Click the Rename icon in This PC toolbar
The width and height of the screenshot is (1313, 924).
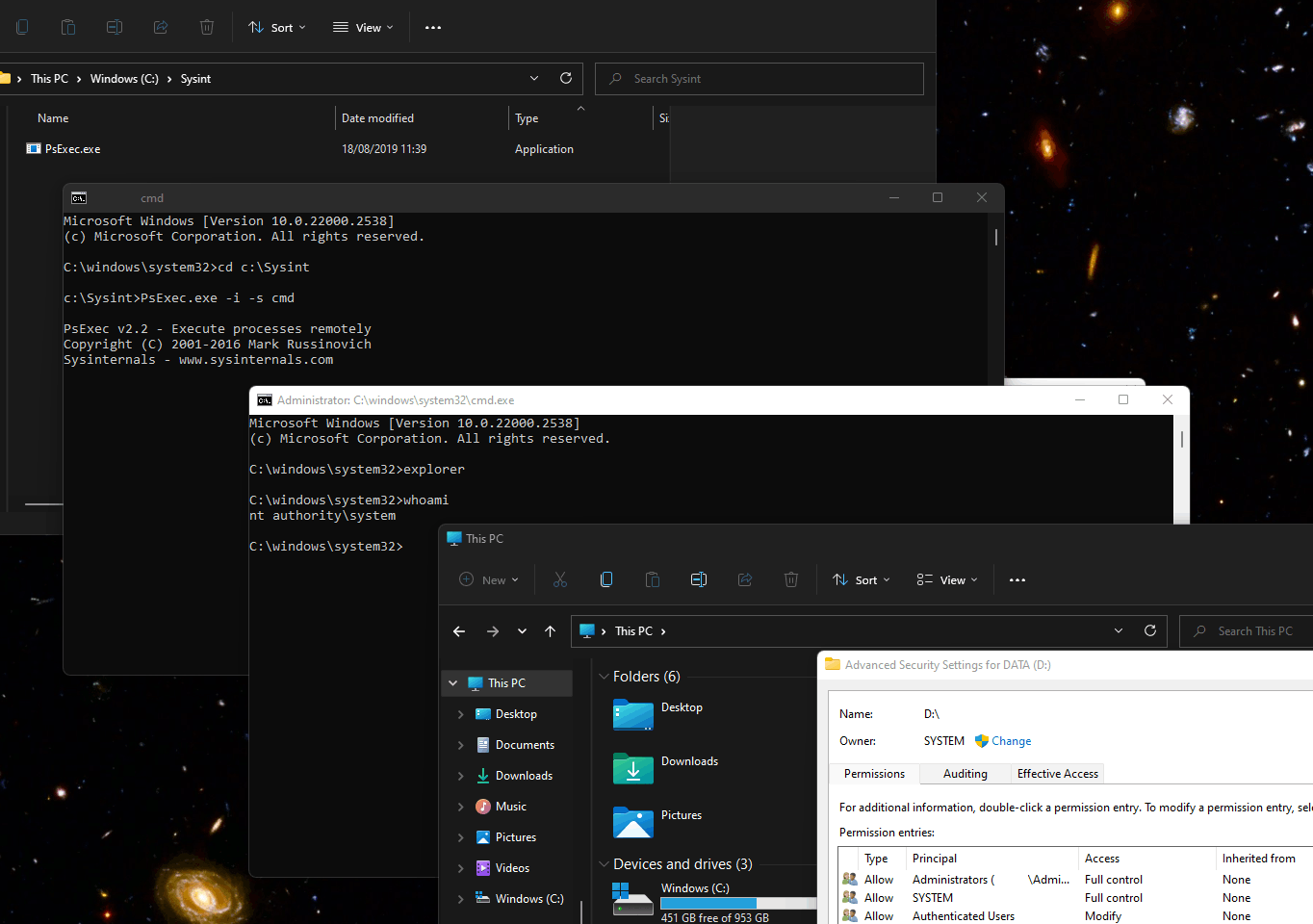point(699,579)
